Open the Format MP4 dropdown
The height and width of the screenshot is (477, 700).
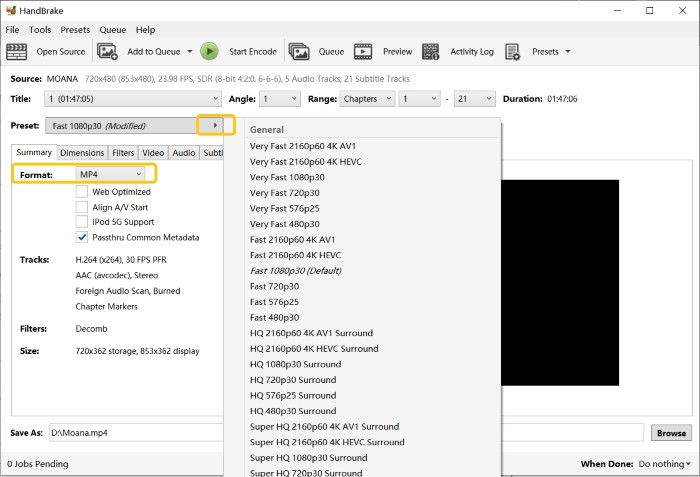[111, 175]
